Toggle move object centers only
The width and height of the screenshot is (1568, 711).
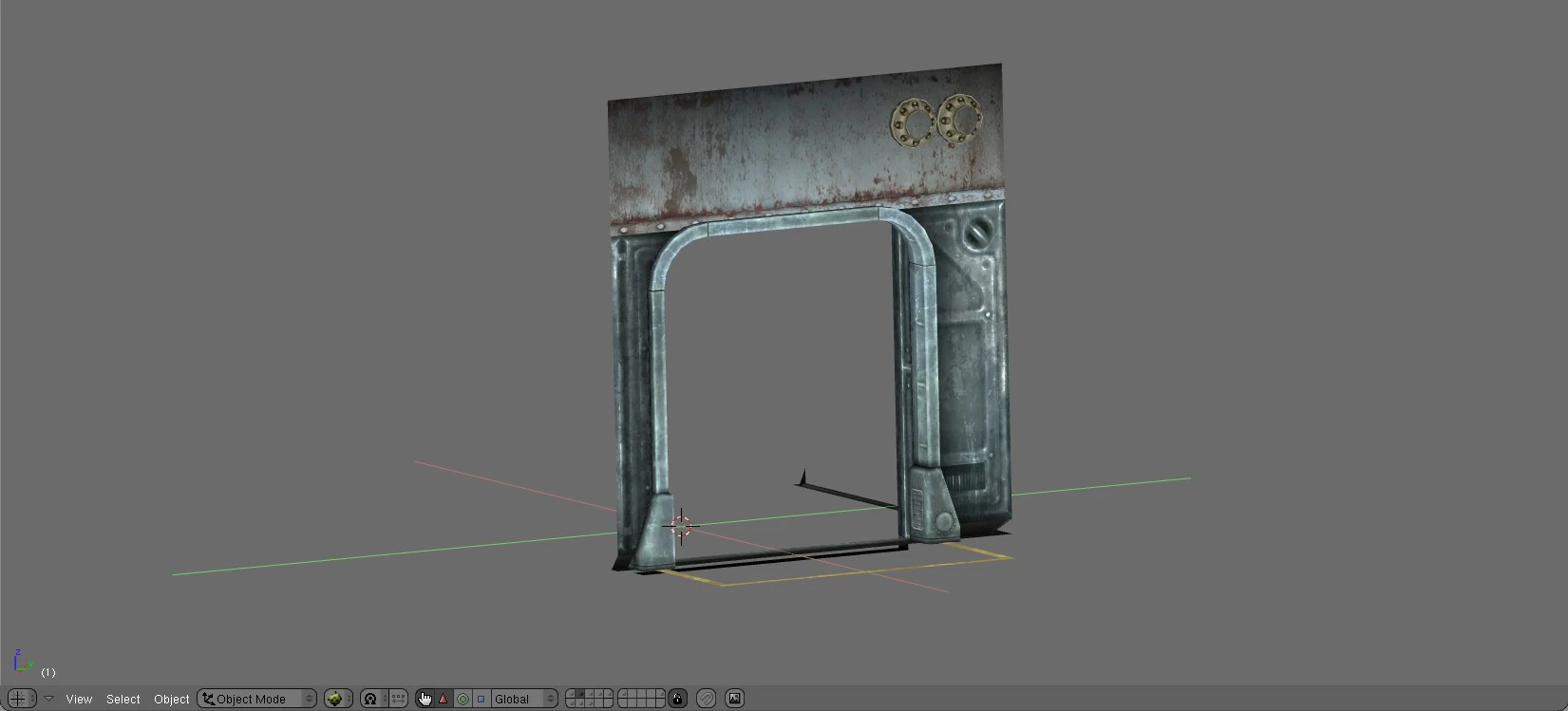(x=399, y=699)
